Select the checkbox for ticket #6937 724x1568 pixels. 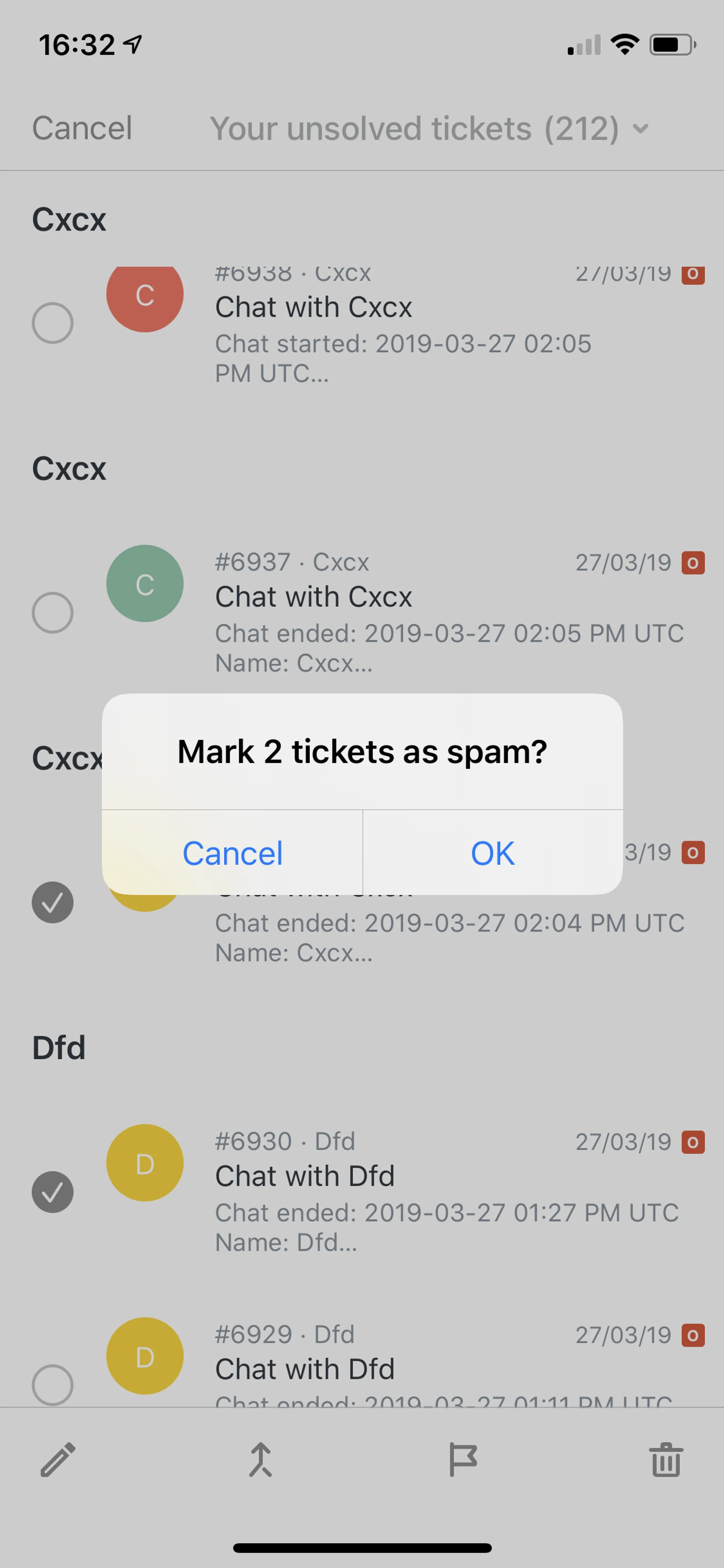[53, 612]
